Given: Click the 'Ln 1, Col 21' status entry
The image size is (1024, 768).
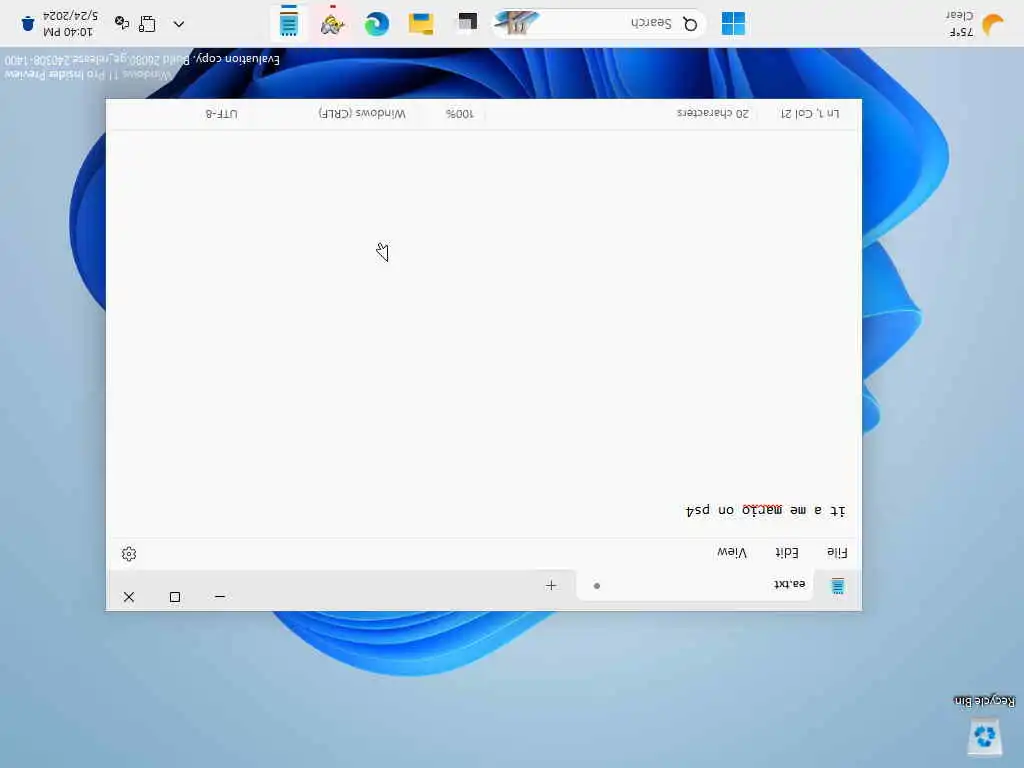Looking at the screenshot, I should (810, 113).
